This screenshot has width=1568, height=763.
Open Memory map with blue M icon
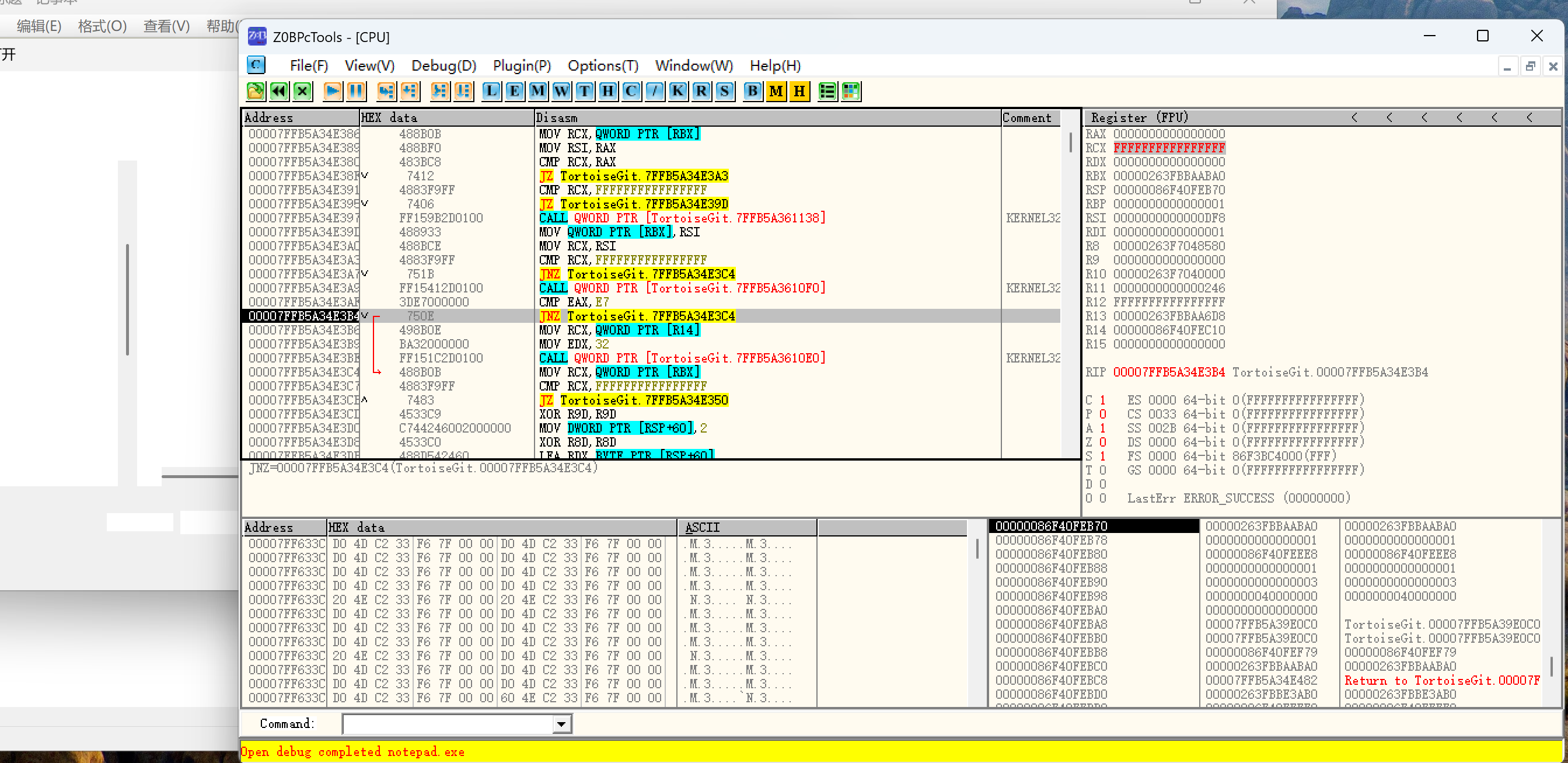538,91
